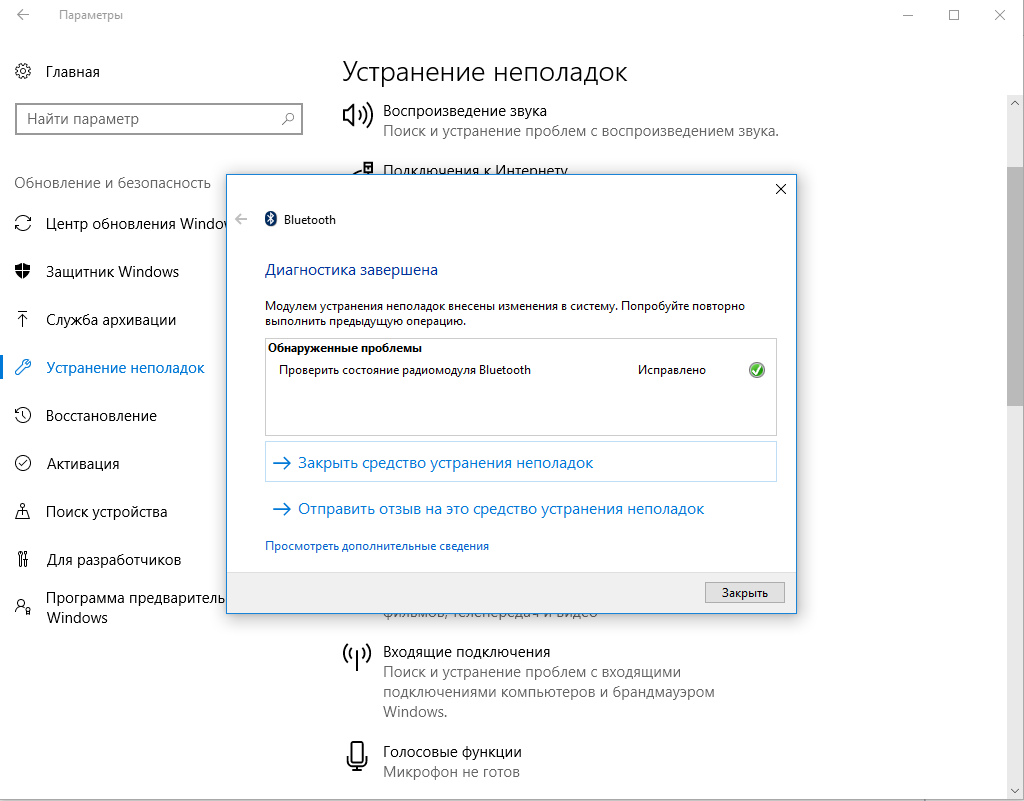Screen dimensions: 1024x801
Task: Choose Закрыть средство устранения неполадок
Action: point(520,462)
